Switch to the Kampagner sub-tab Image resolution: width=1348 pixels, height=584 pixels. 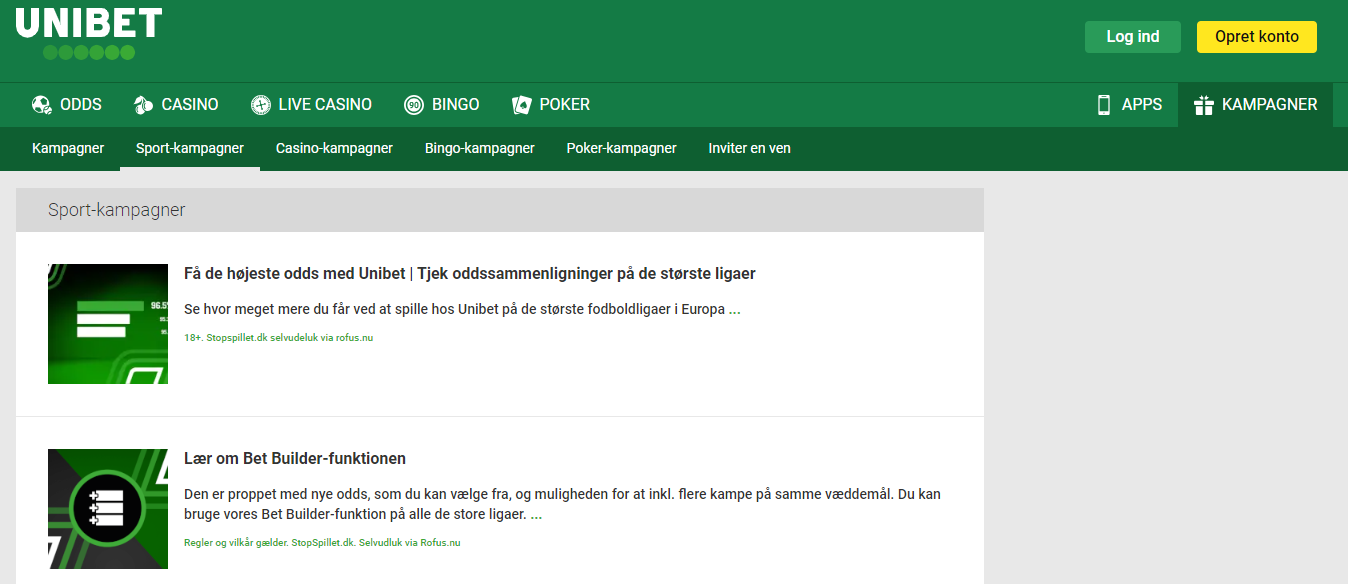(x=68, y=148)
